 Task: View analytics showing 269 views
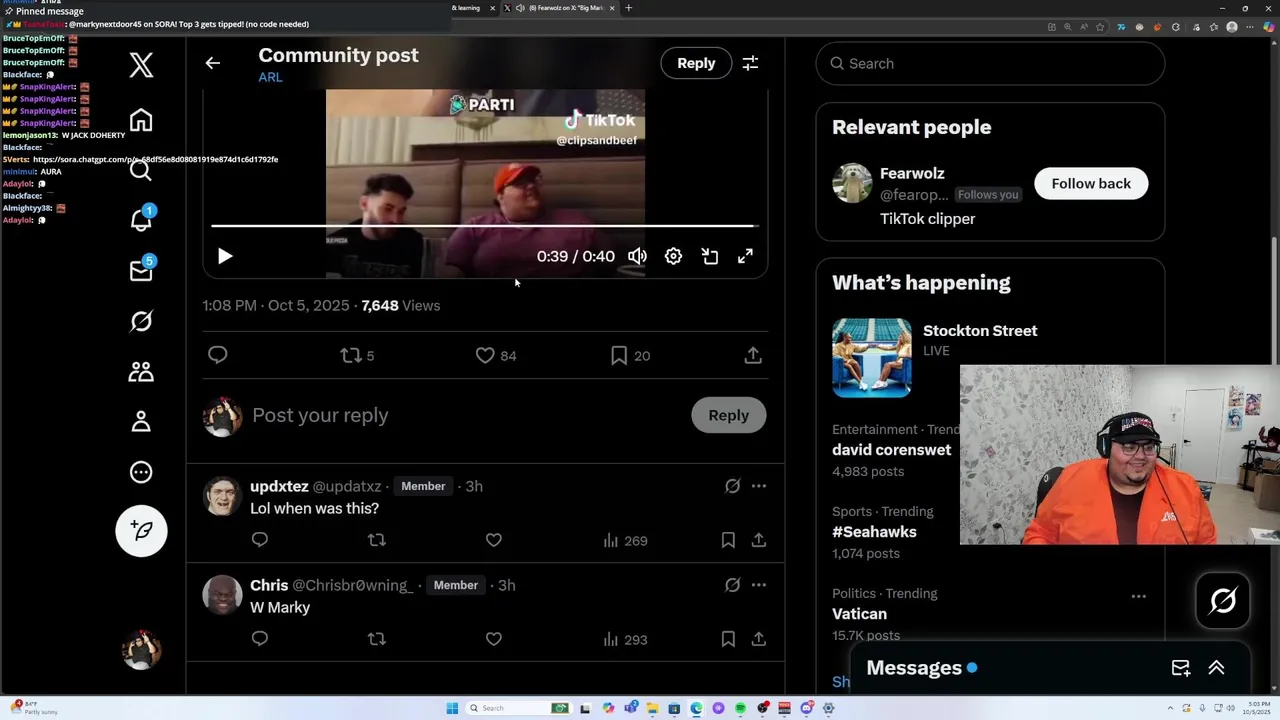tap(625, 540)
